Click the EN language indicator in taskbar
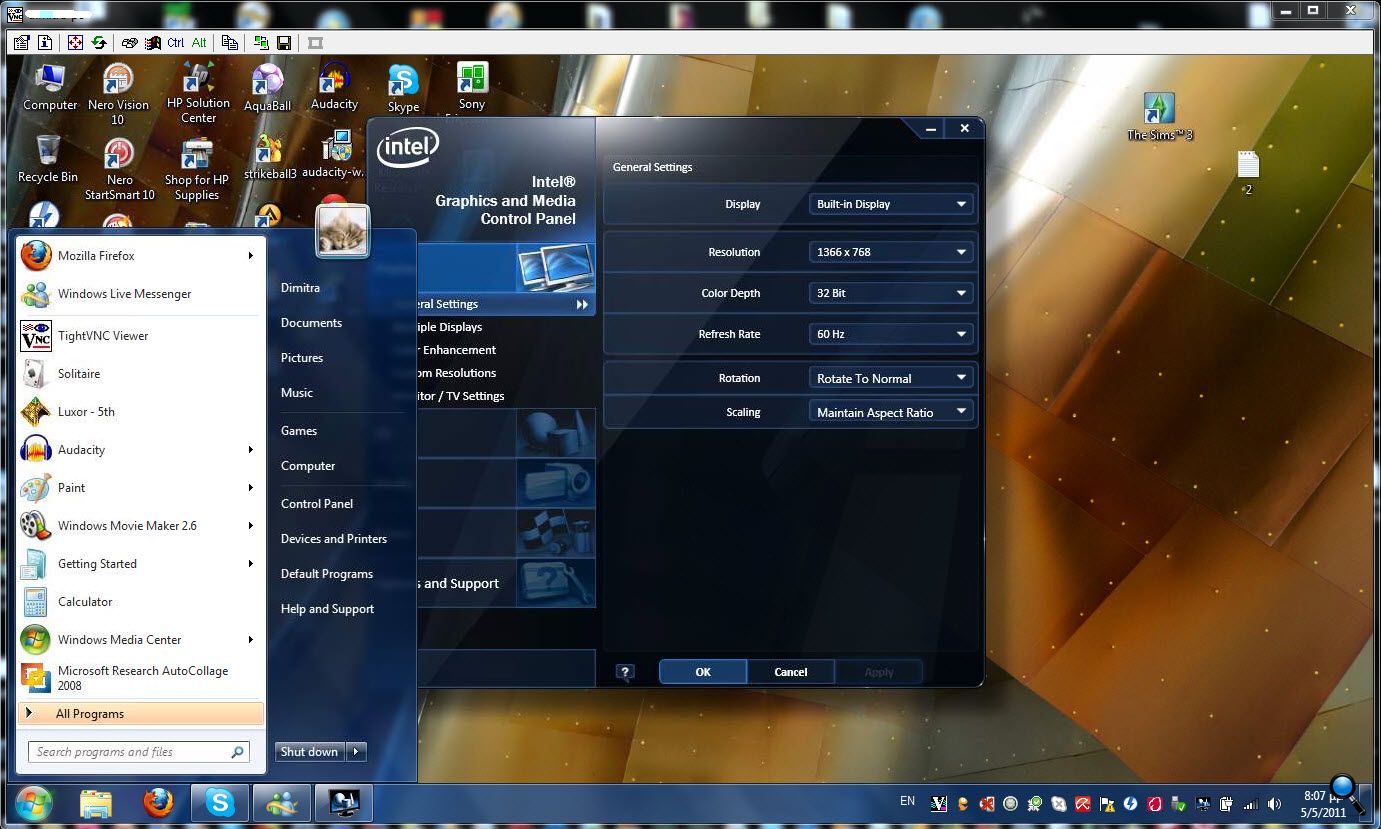Screen dimensions: 1381x829 click(907, 801)
